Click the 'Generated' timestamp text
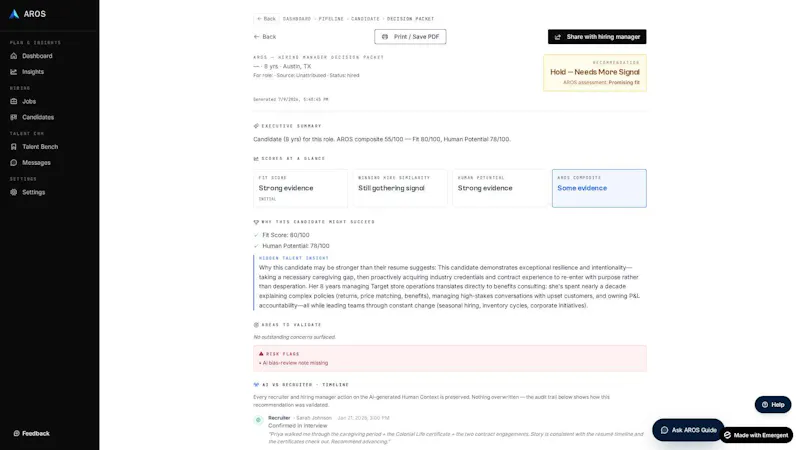 pyautogui.click(x=291, y=99)
